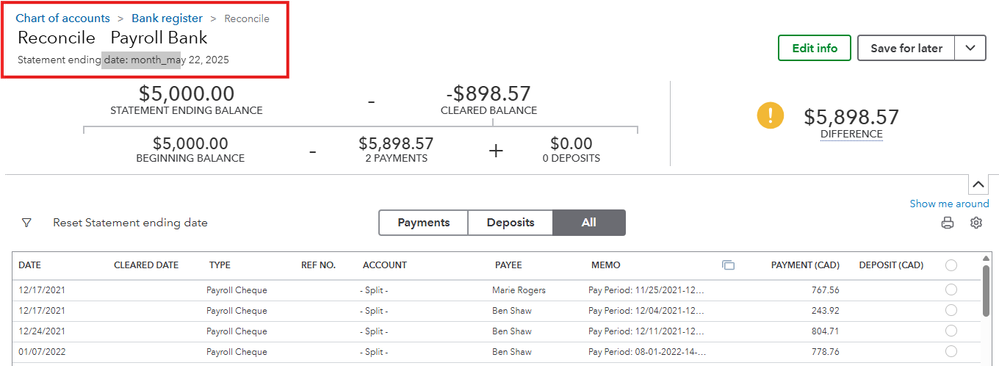Click the Show me around link
Viewport: 999px width, 366px height.
click(x=949, y=204)
